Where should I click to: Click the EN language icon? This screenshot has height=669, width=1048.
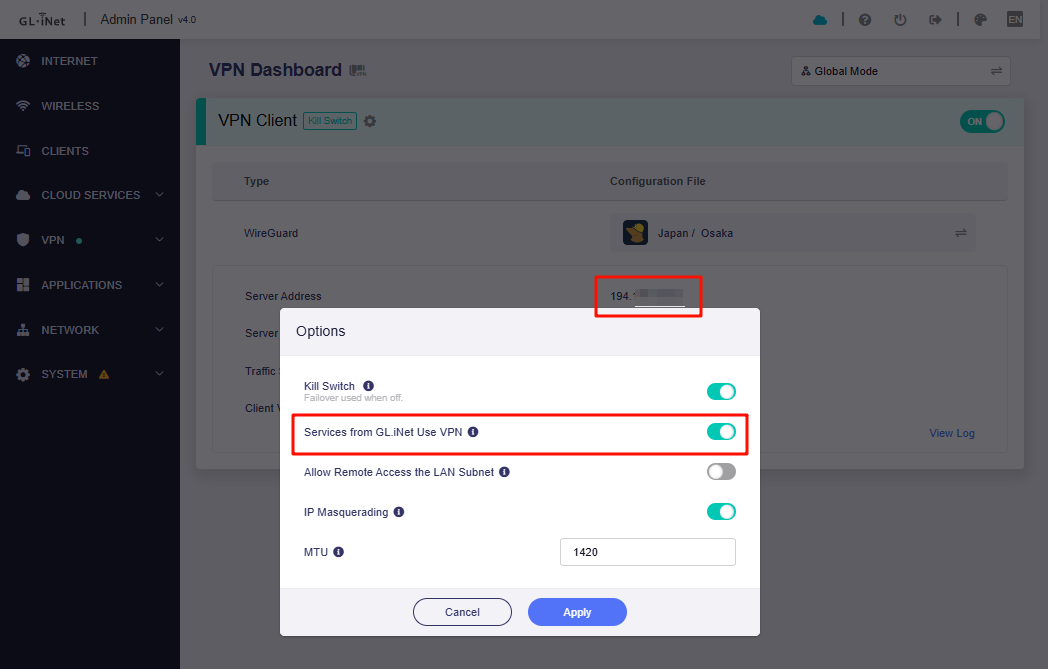(1015, 19)
